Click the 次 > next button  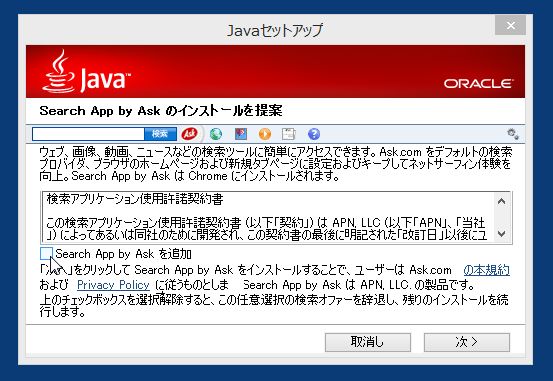tap(467, 342)
